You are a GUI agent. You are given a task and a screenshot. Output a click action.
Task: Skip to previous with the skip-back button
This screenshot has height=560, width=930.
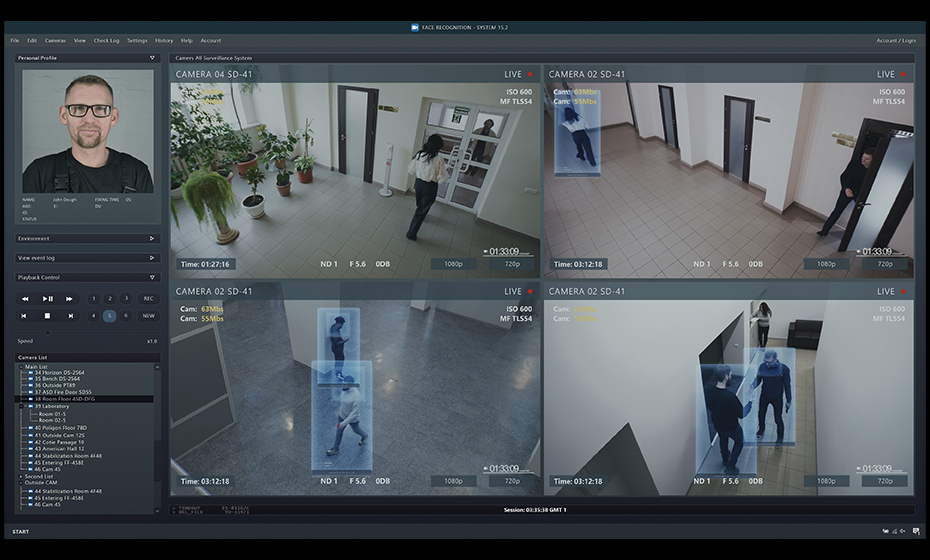pyautogui.click(x=24, y=316)
